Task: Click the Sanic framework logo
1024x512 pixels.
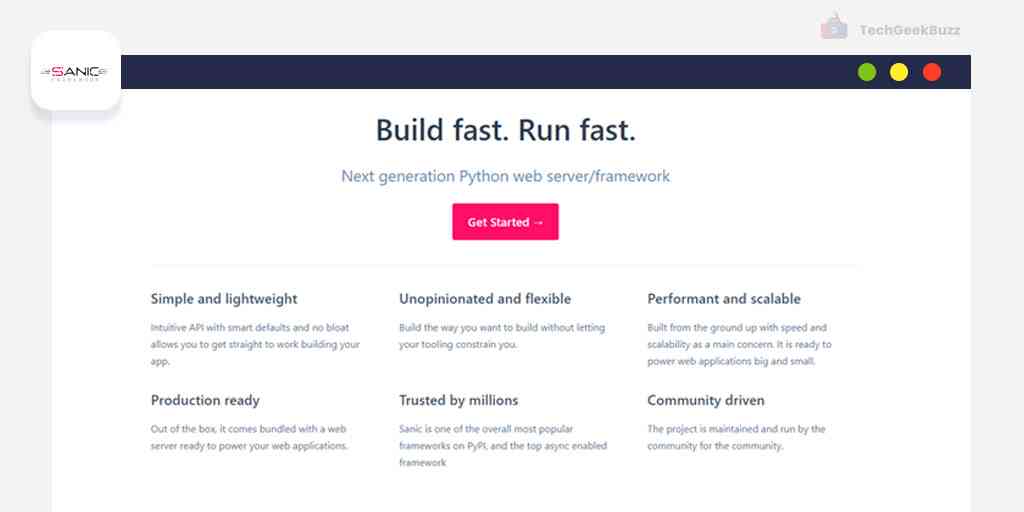Action: tap(76, 72)
